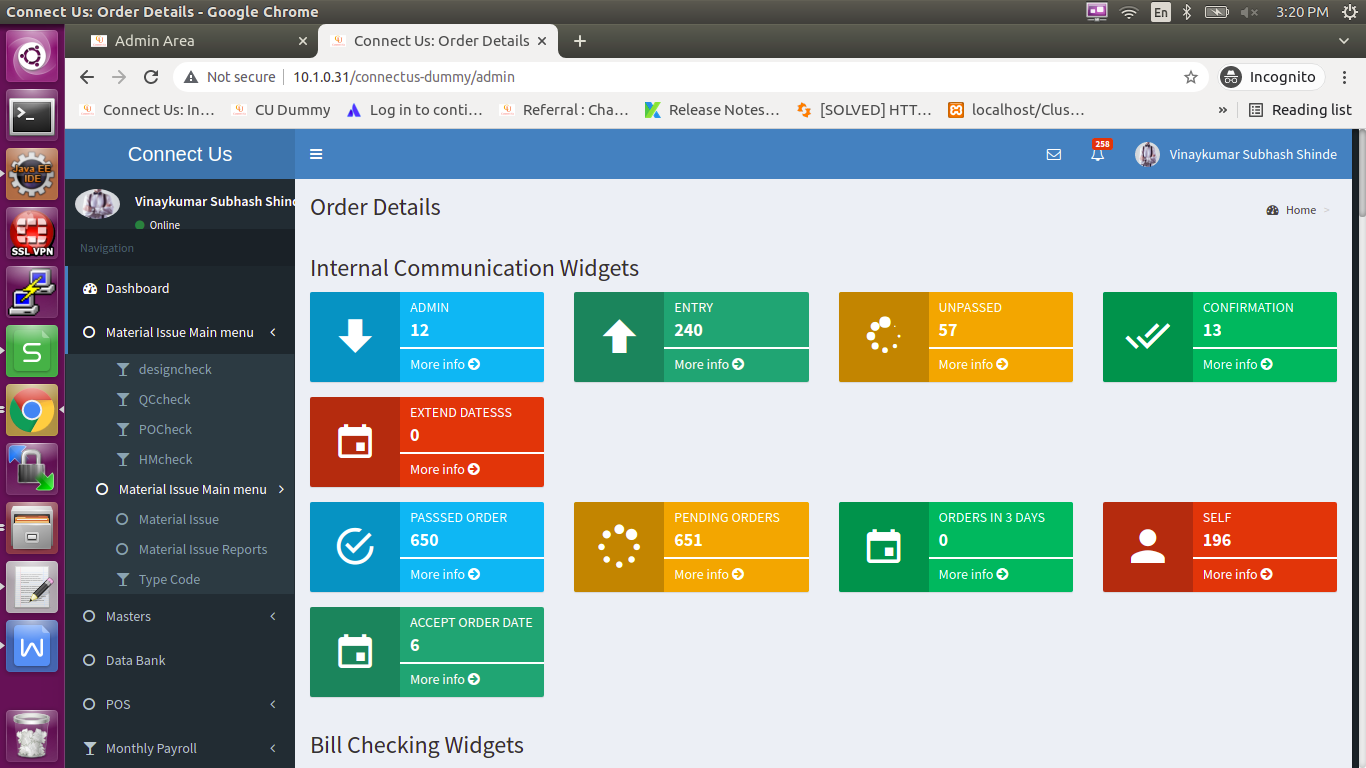This screenshot has width=1366, height=768.
Task: Click the SELF widget person icon
Action: click(1147, 547)
